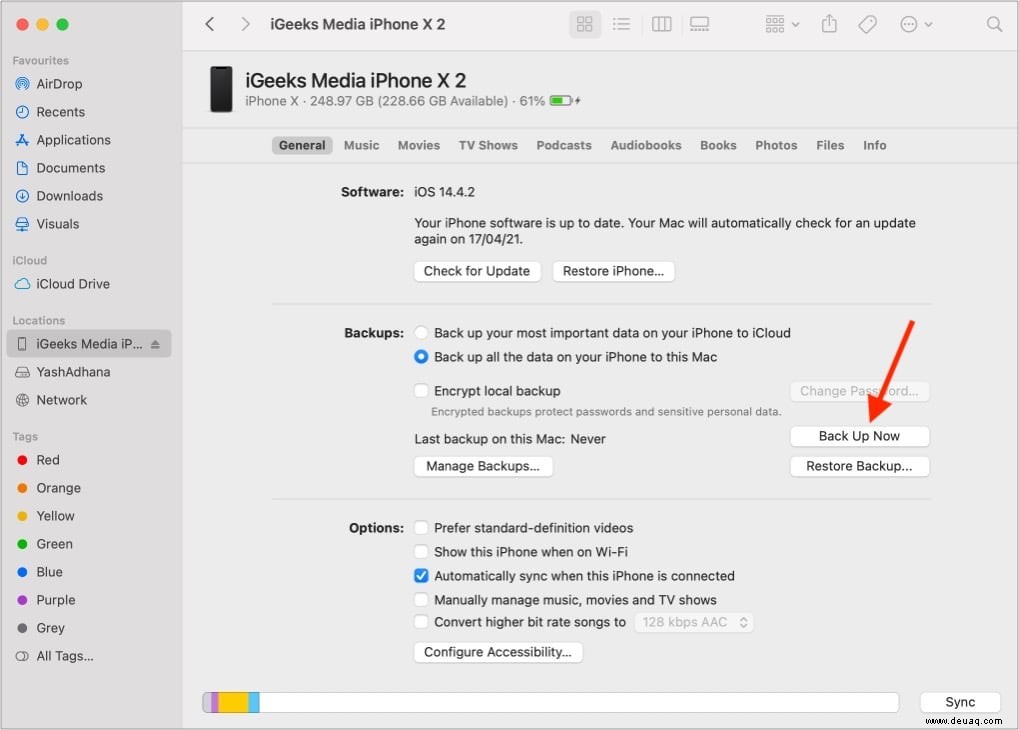Click the battery charging indicator

tap(565, 101)
